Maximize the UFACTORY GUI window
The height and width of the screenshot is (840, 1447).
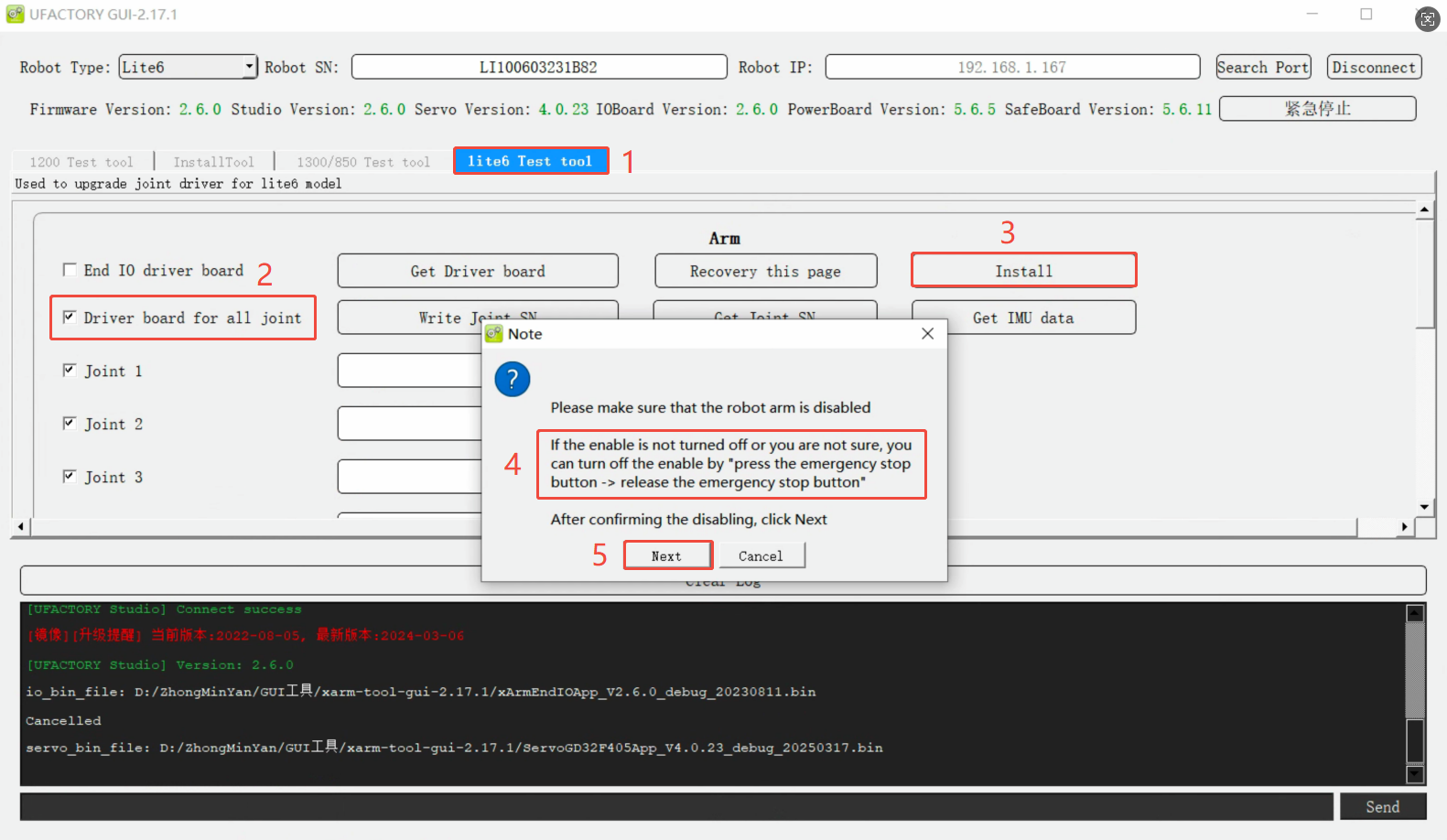(x=1366, y=15)
